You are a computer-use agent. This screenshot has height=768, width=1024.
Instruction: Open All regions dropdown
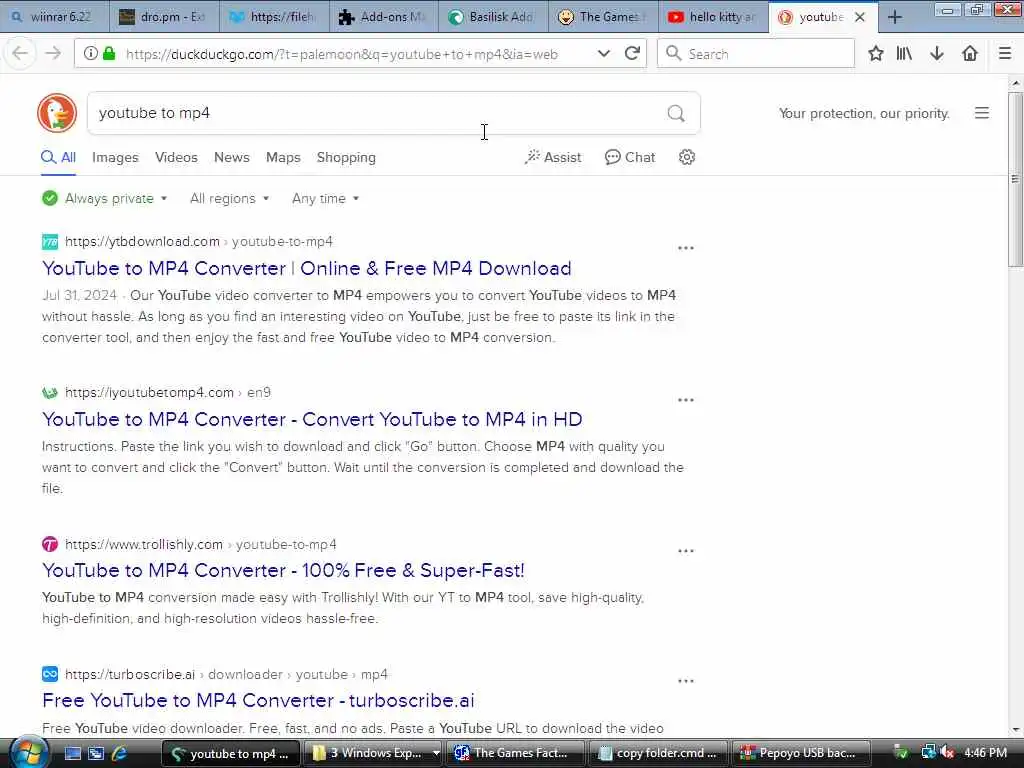coord(229,199)
